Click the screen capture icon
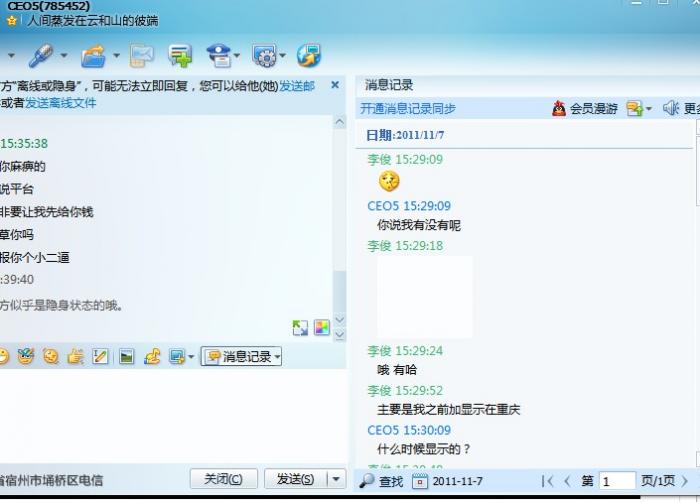The width and height of the screenshot is (700, 502). [x=177, y=356]
